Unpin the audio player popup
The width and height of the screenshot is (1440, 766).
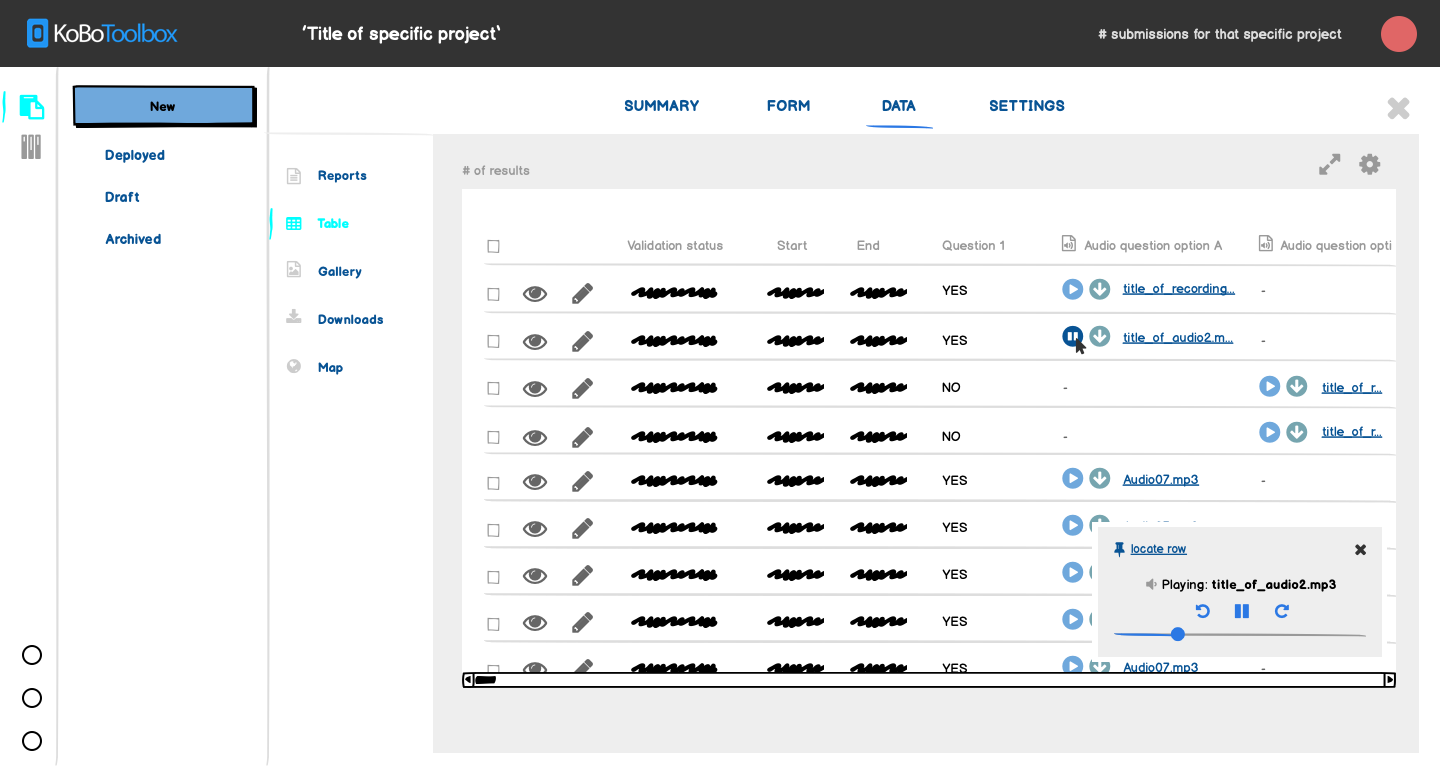tap(1121, 548)
